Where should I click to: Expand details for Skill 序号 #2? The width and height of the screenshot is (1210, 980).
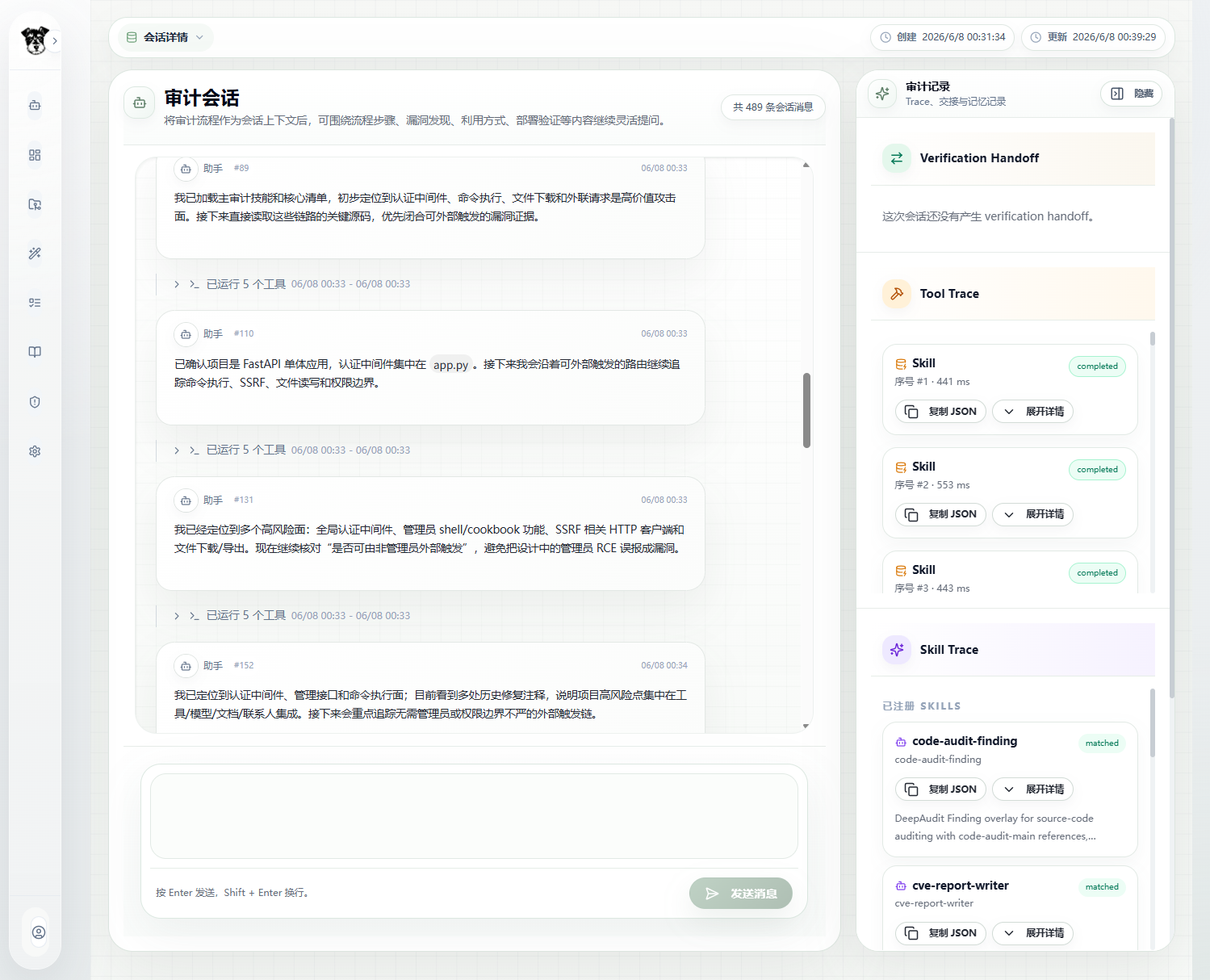[x=1032, y=514]
